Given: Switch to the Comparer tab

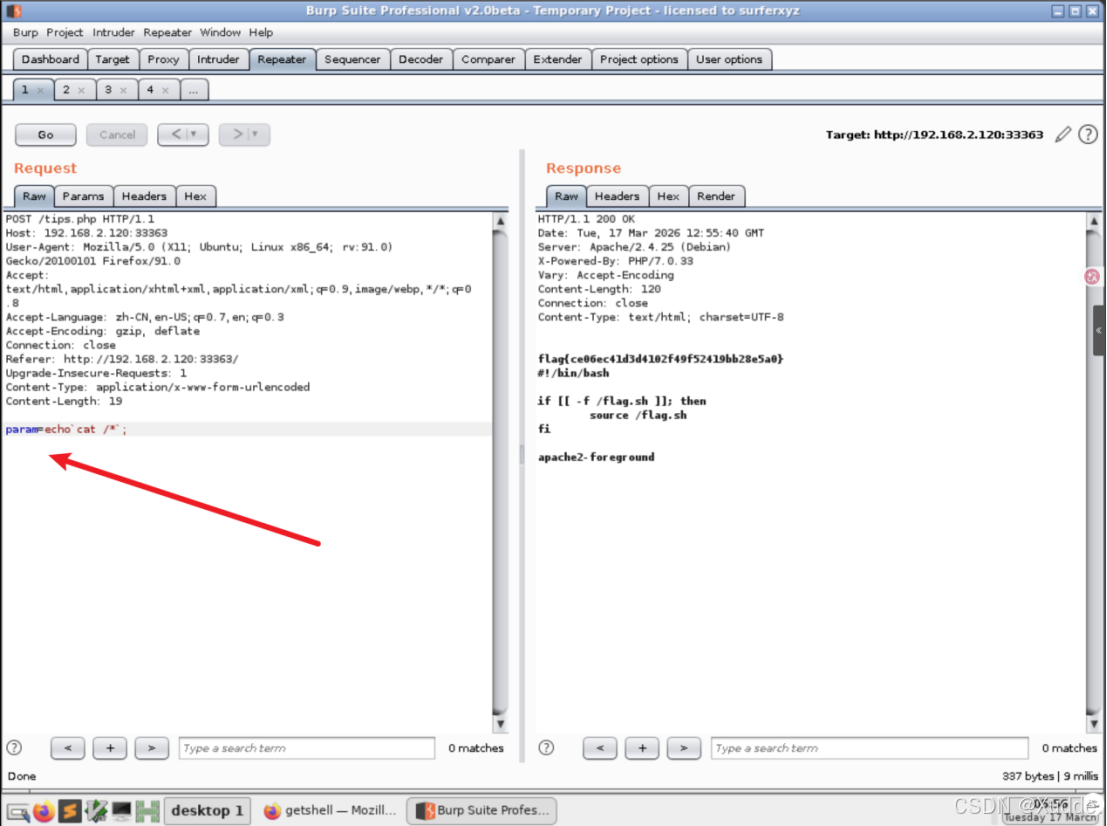Looking at the screenshot, I should tap(489, 59).
